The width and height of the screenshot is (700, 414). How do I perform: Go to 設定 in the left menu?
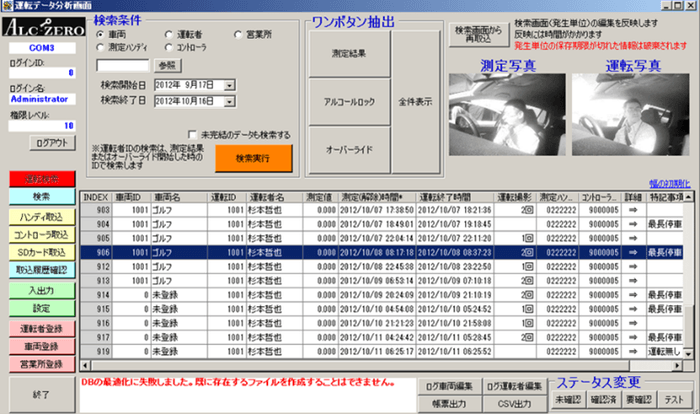tap(40, 307)
